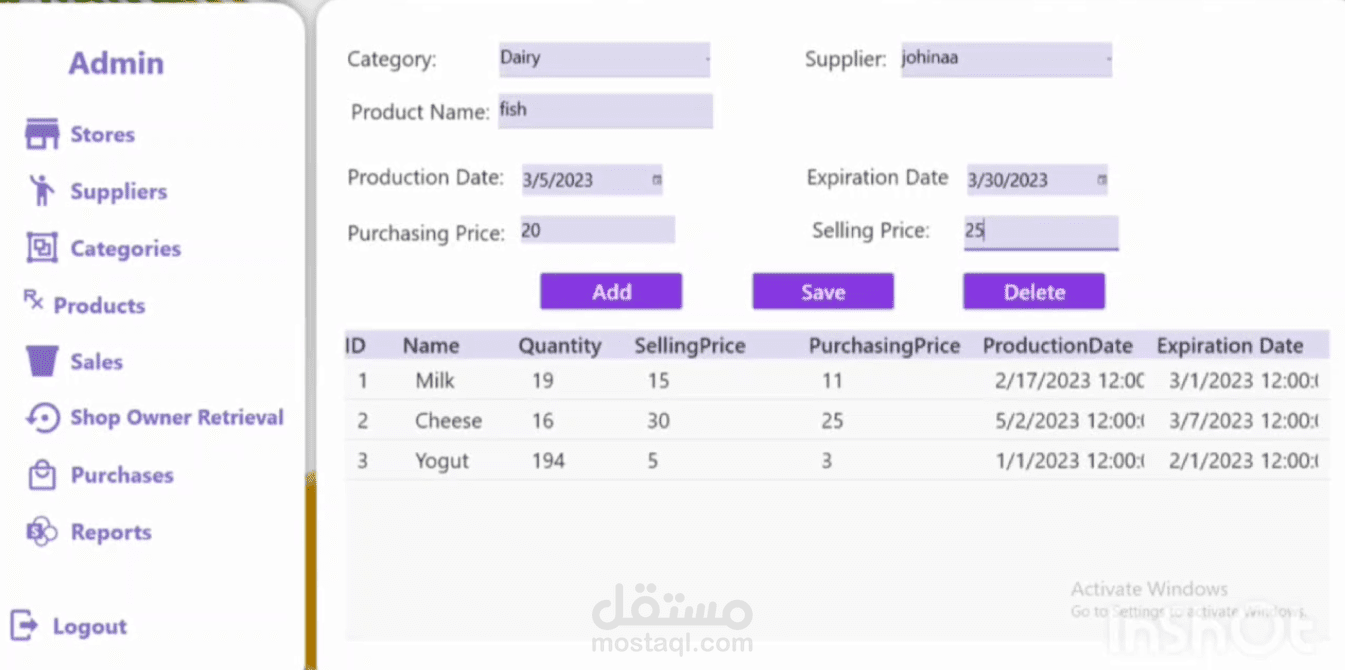Image resolution: width=1345 pixels, height=670 pixels.
Task: Open the Production Date calendar picker
Action: point(655,180)
